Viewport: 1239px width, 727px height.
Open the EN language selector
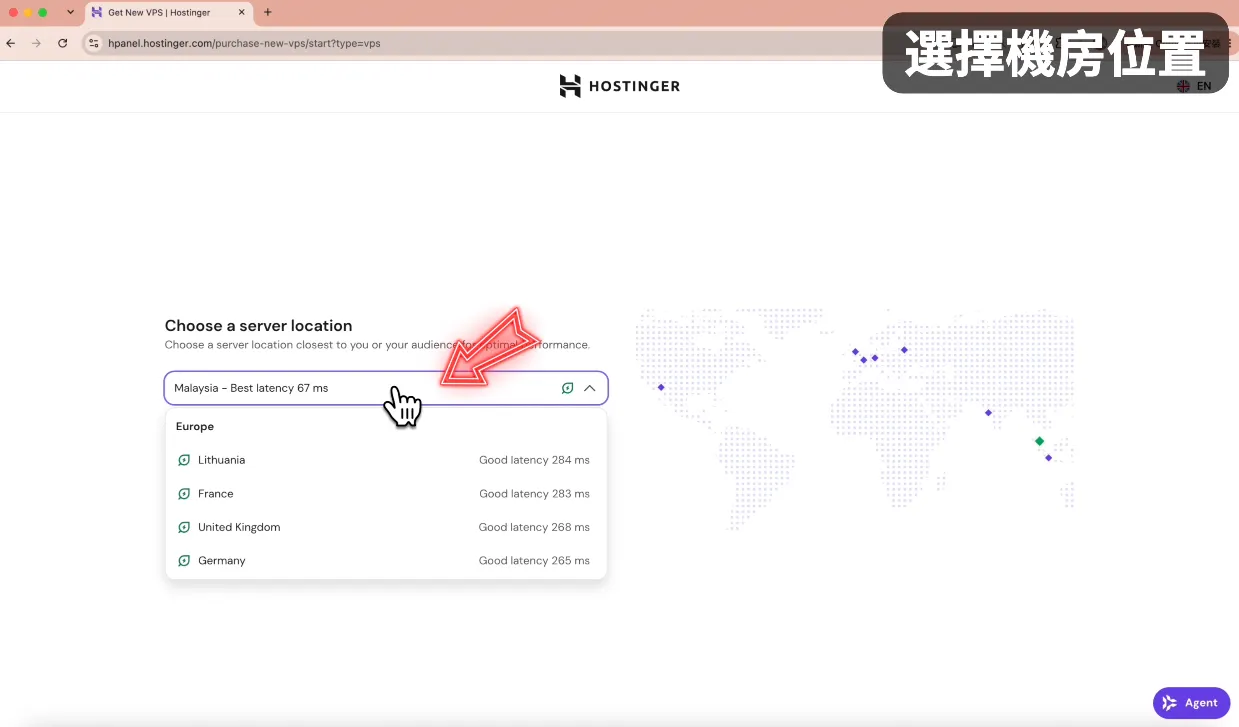pyautogui.click(x=1195, y=86)
